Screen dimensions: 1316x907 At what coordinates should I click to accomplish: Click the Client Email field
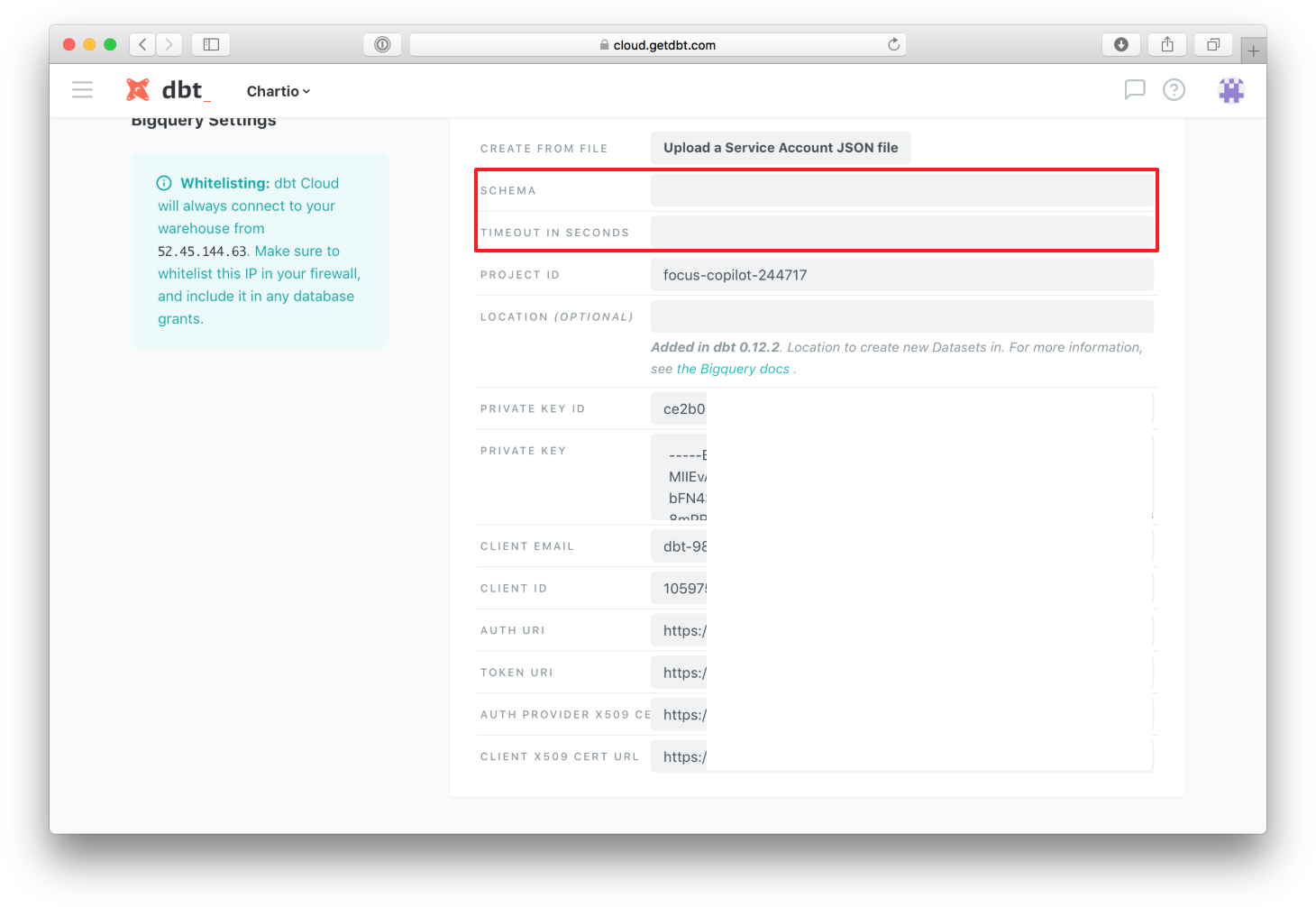point(902,546)
